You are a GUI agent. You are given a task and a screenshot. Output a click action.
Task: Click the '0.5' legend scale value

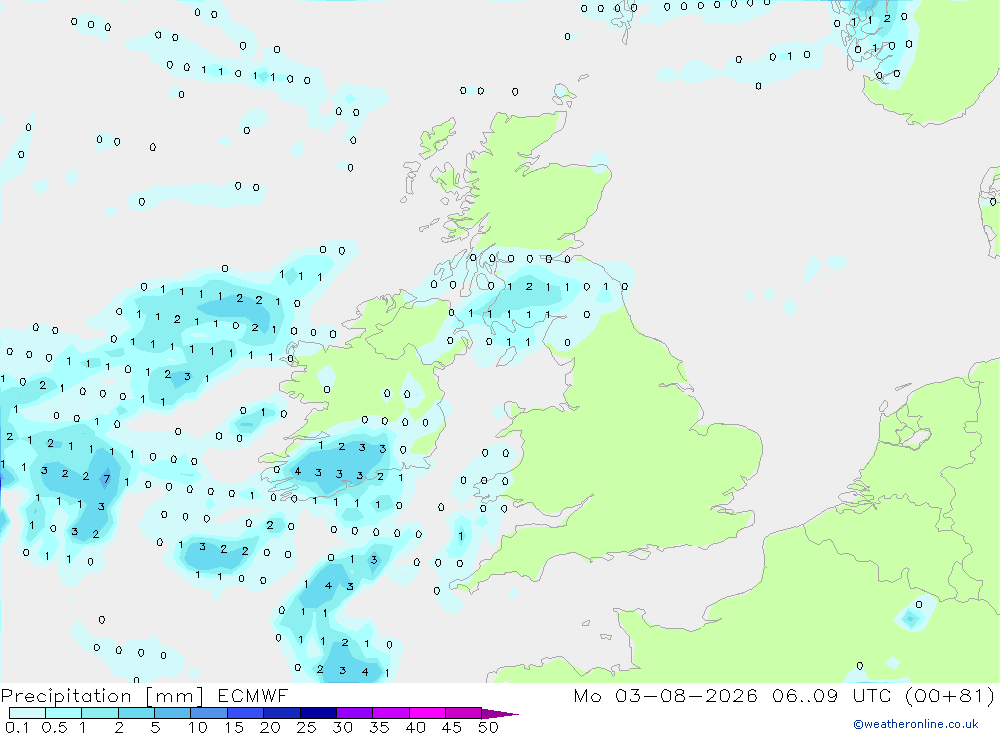[x=54, y=727]
